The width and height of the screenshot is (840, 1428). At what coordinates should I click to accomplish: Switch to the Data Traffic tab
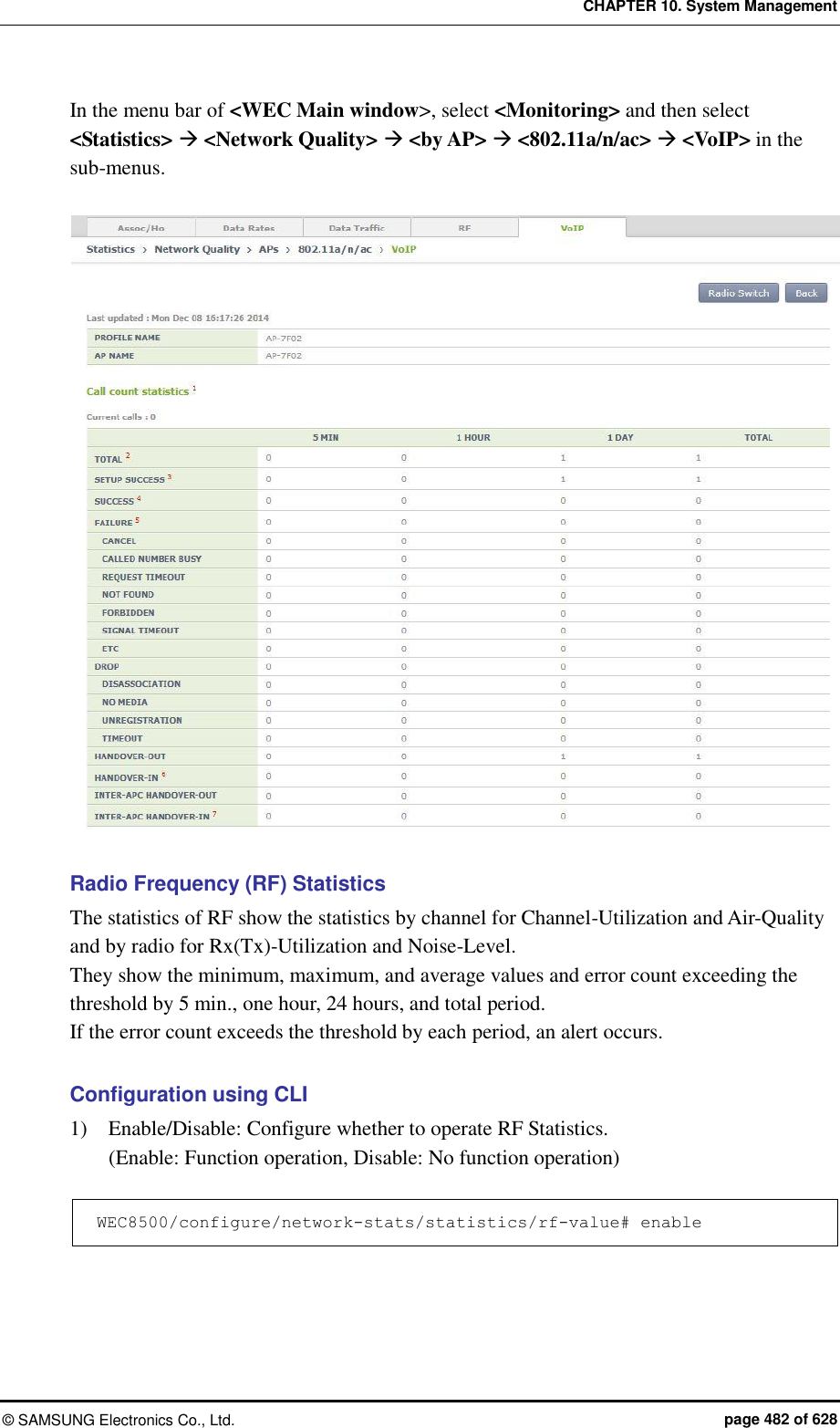point(357,227)
